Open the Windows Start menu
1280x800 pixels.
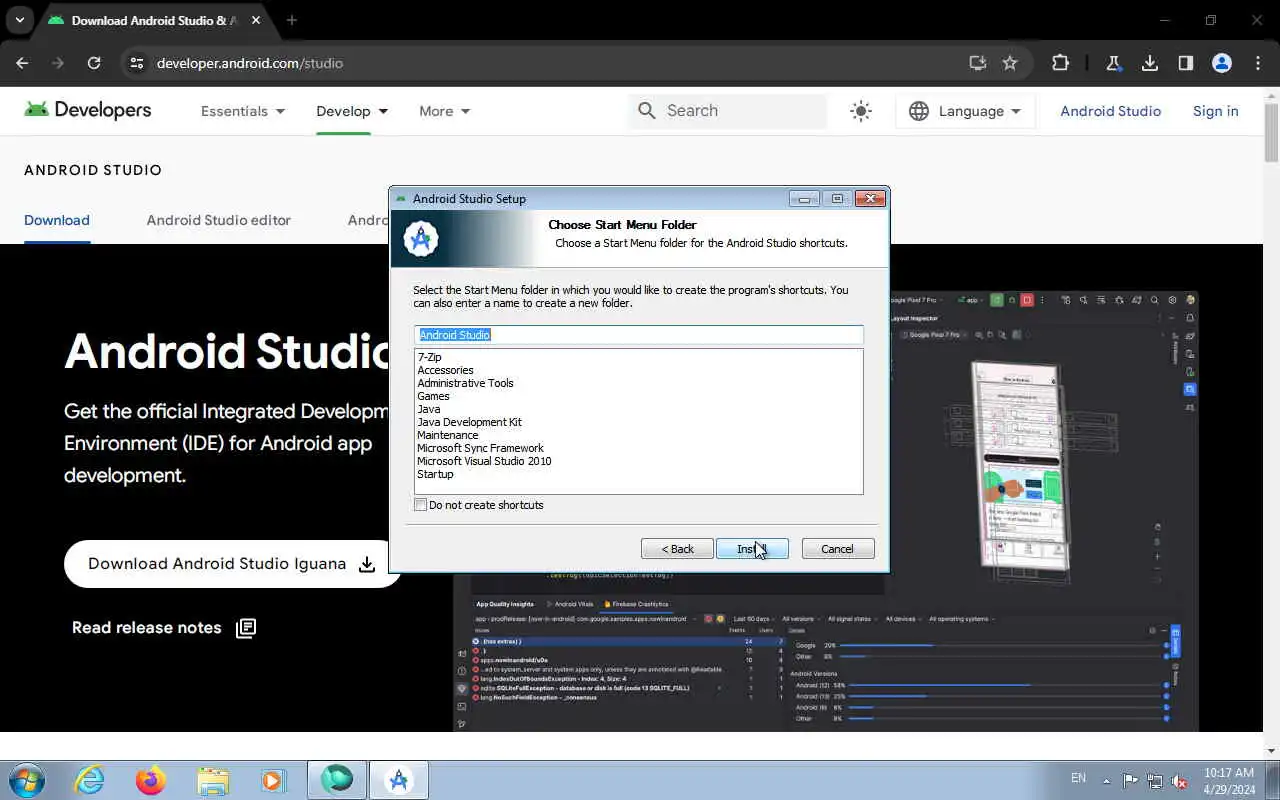tap(27, 779)
